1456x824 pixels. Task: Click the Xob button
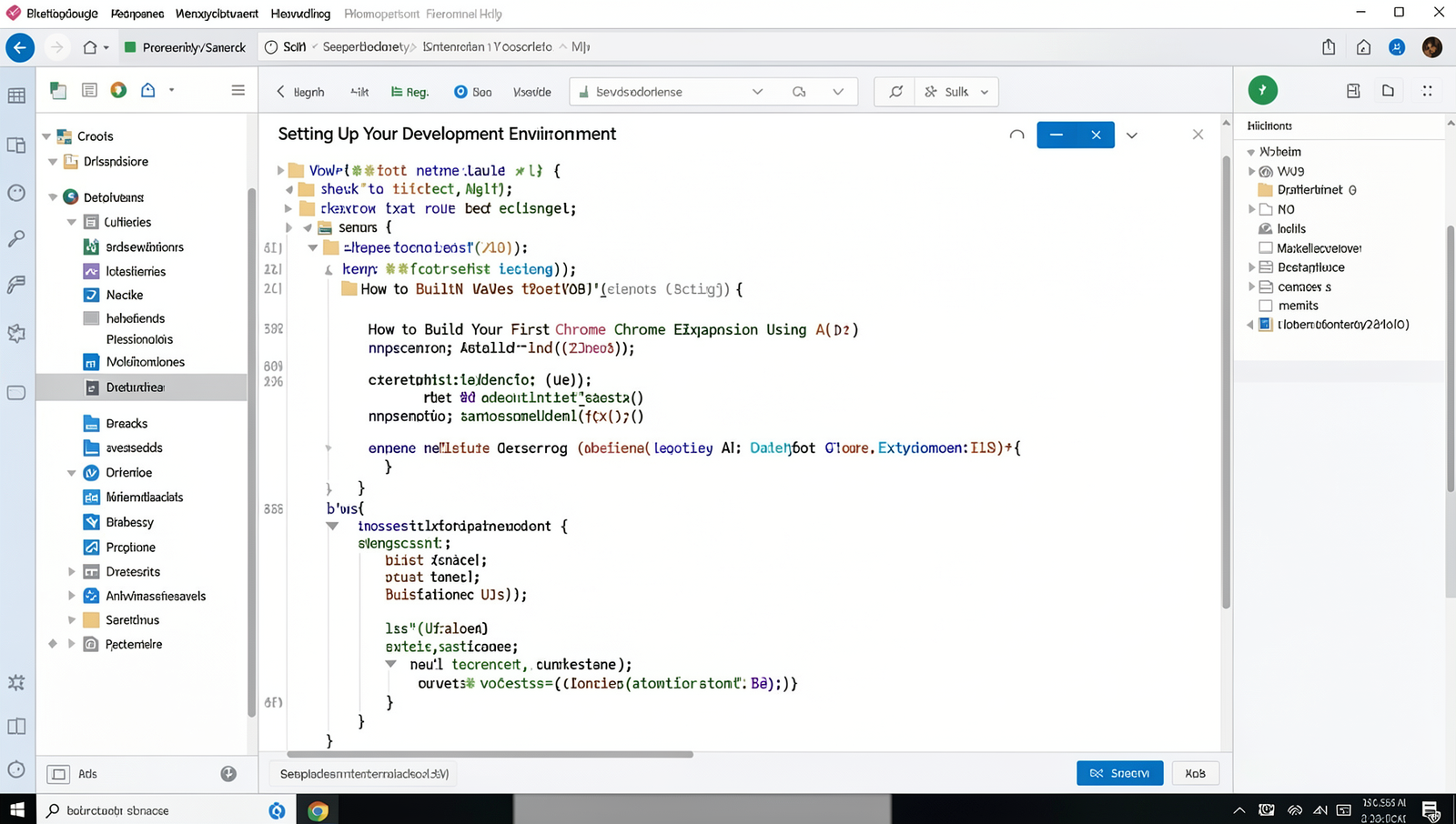point(1195,773)
